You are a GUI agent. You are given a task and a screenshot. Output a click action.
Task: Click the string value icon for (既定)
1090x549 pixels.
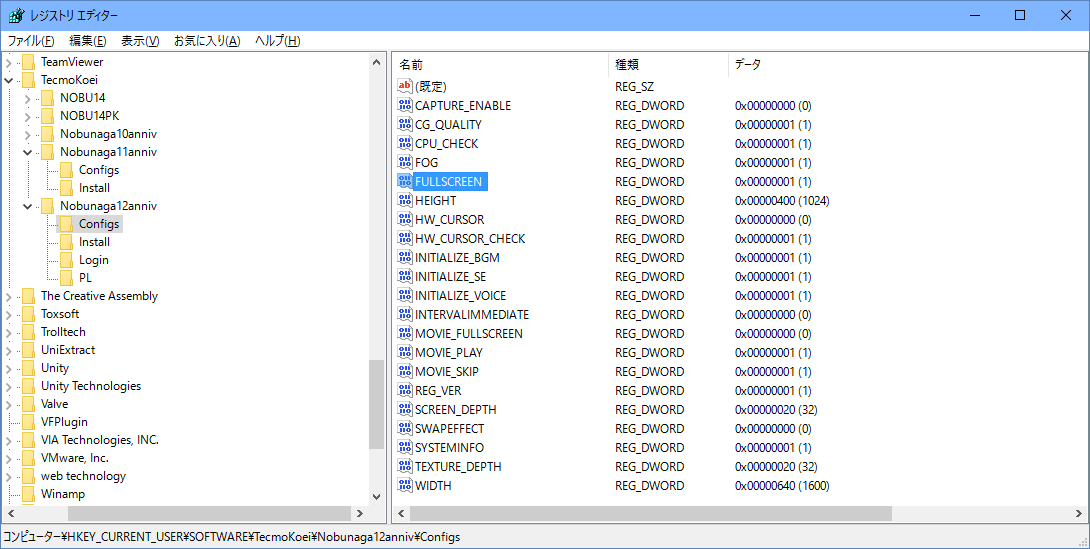tap(404, 87)
